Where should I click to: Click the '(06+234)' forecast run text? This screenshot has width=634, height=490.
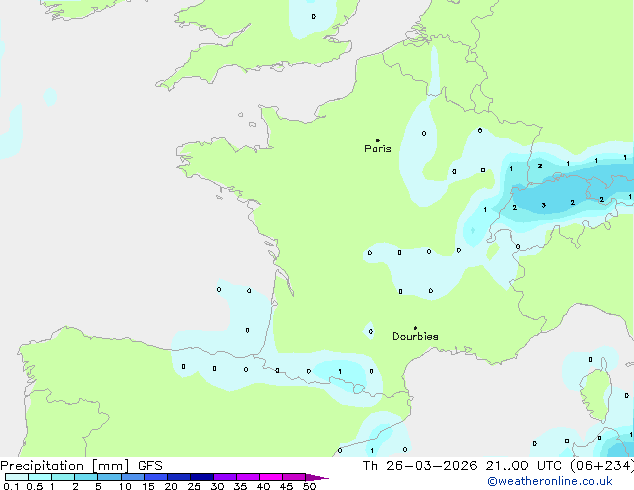tap(602, 466)
